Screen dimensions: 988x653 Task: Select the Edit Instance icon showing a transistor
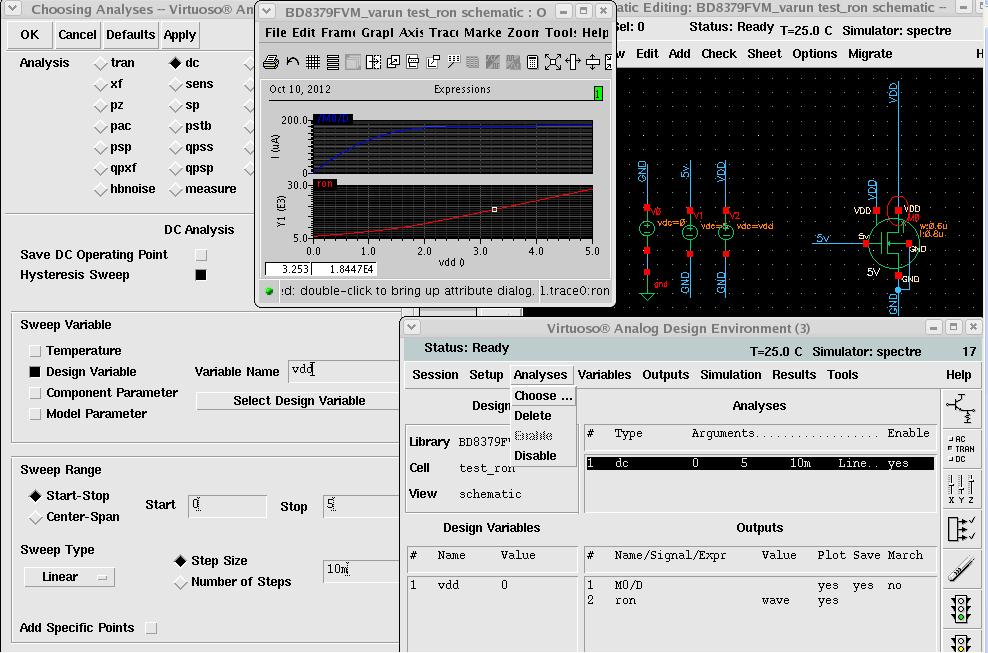[962, 406]
